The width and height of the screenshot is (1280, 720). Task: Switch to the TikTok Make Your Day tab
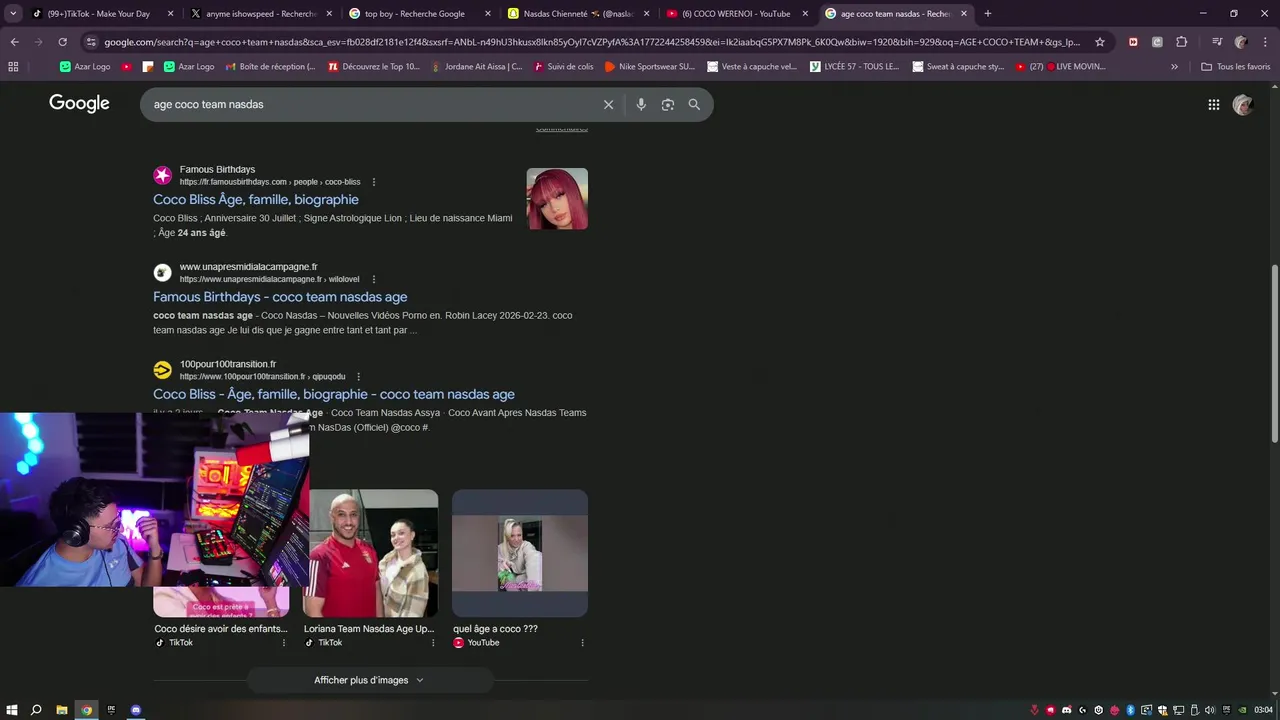98,14
